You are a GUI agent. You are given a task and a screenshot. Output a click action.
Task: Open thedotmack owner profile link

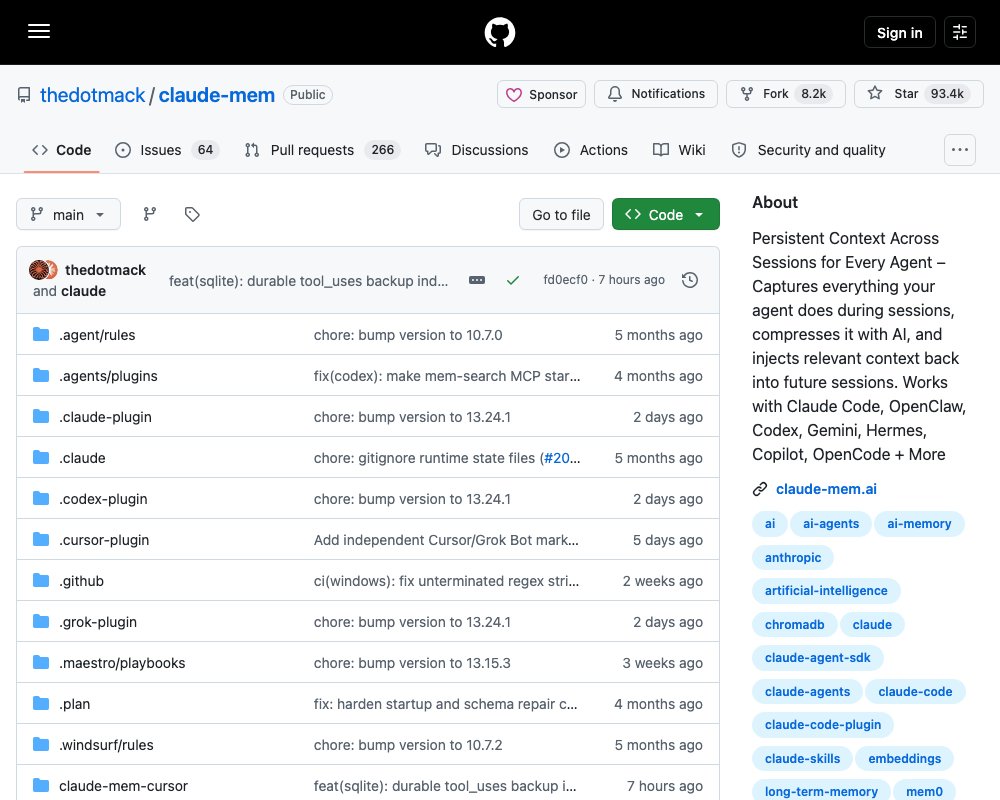click(x=92, y=95)
